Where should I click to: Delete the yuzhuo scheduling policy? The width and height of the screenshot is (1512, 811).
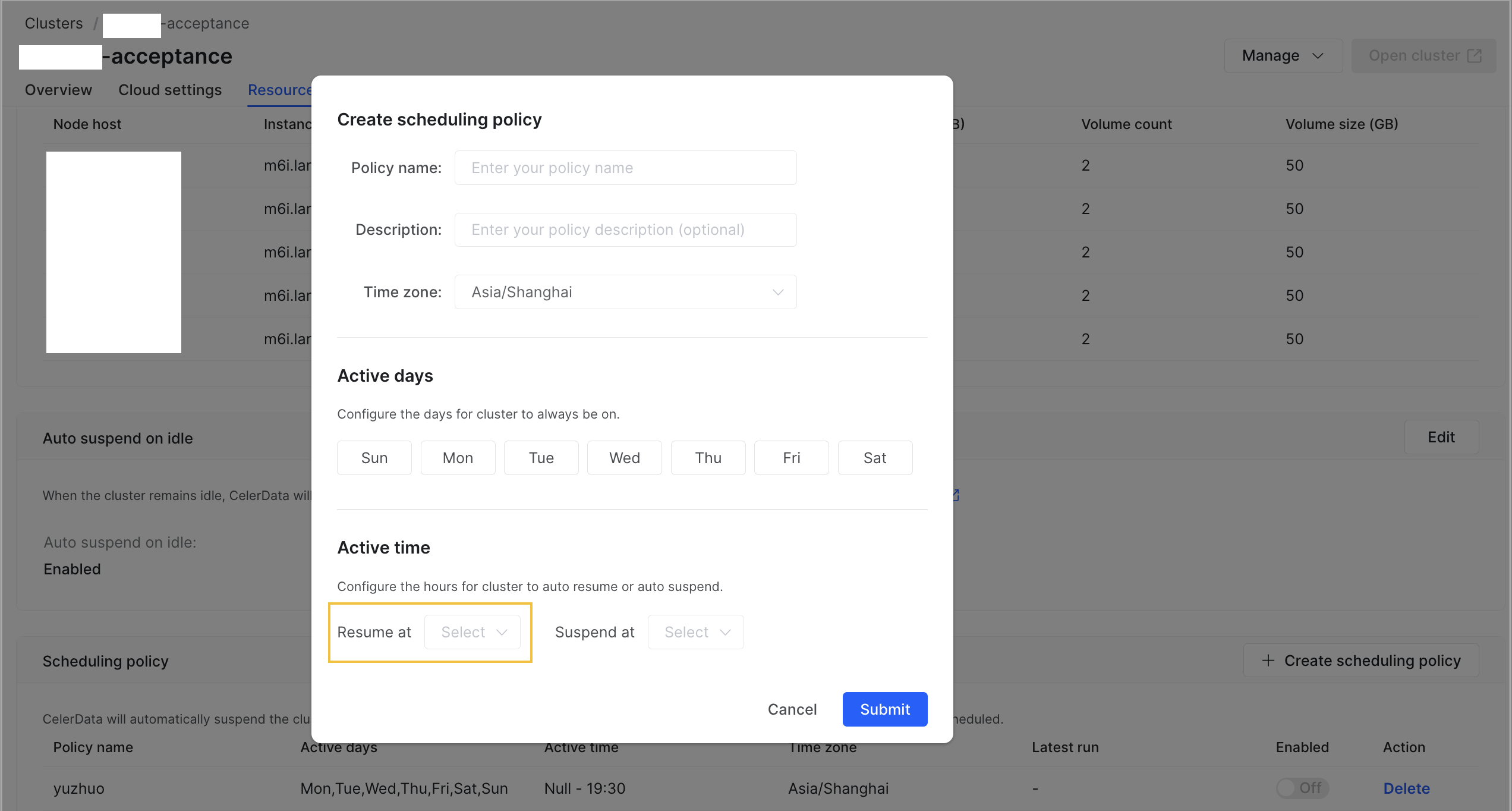click(x=1406, y=788)
